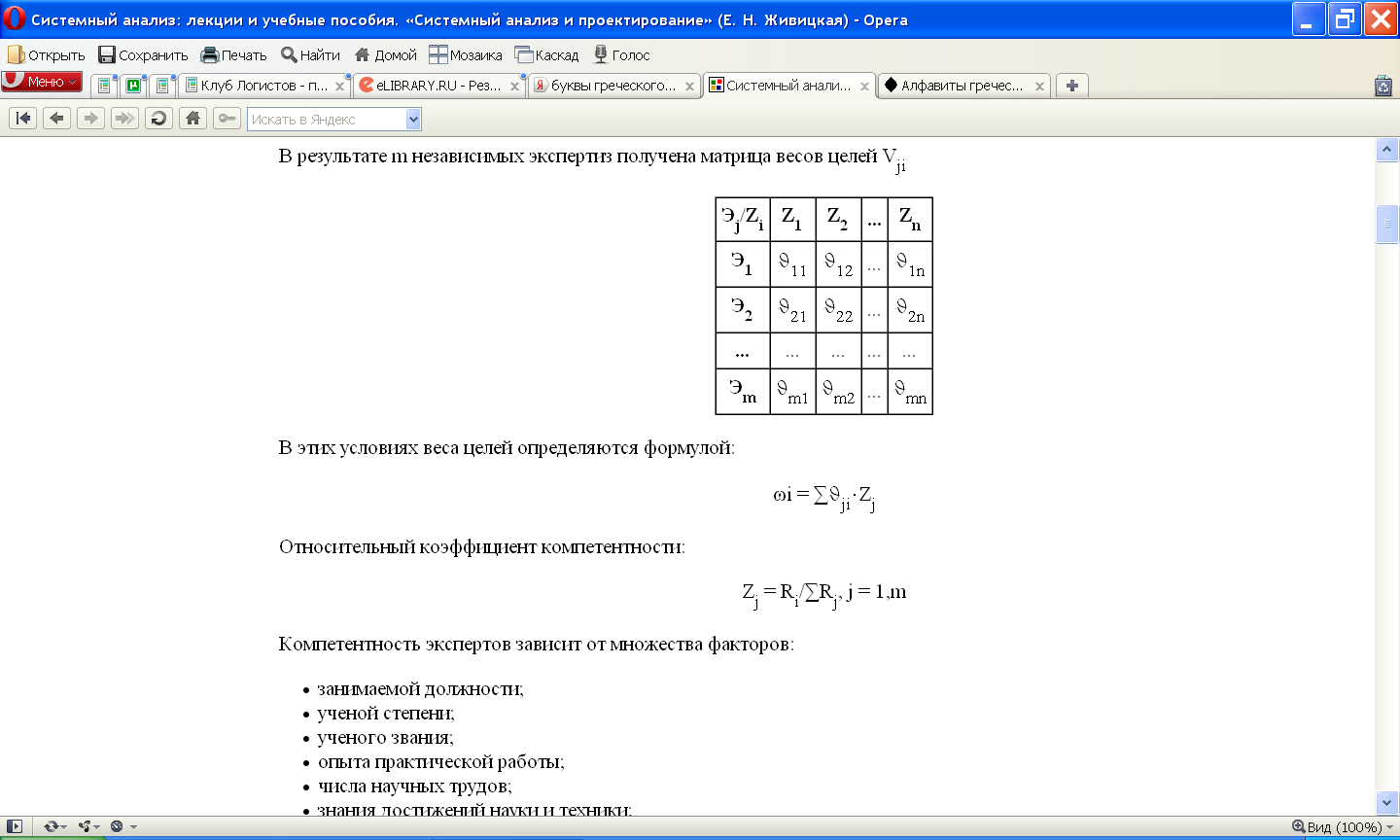Open the Клуб Логистов tab

(265, 86)
